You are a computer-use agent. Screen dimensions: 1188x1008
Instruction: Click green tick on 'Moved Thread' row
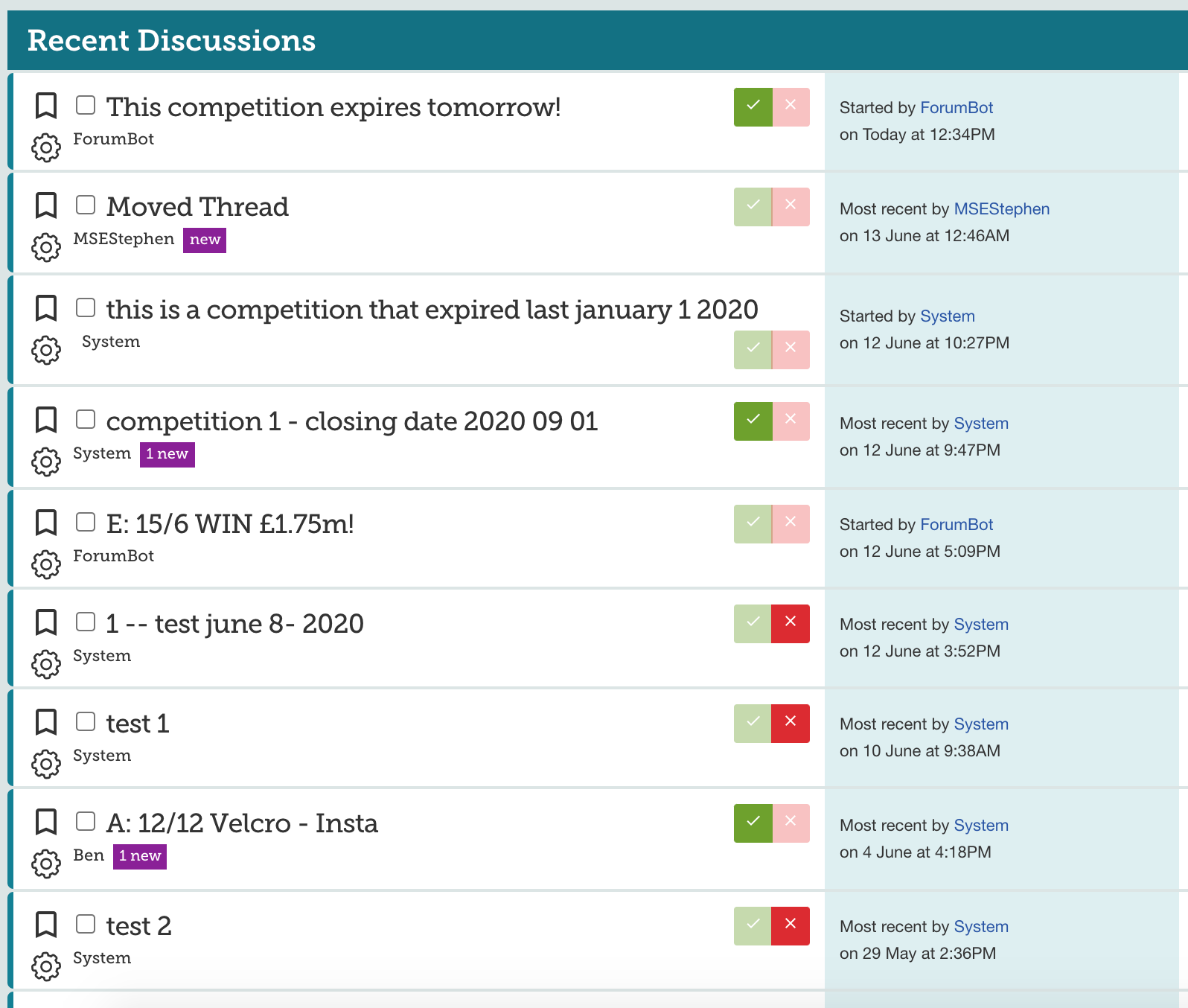(753, 207)
